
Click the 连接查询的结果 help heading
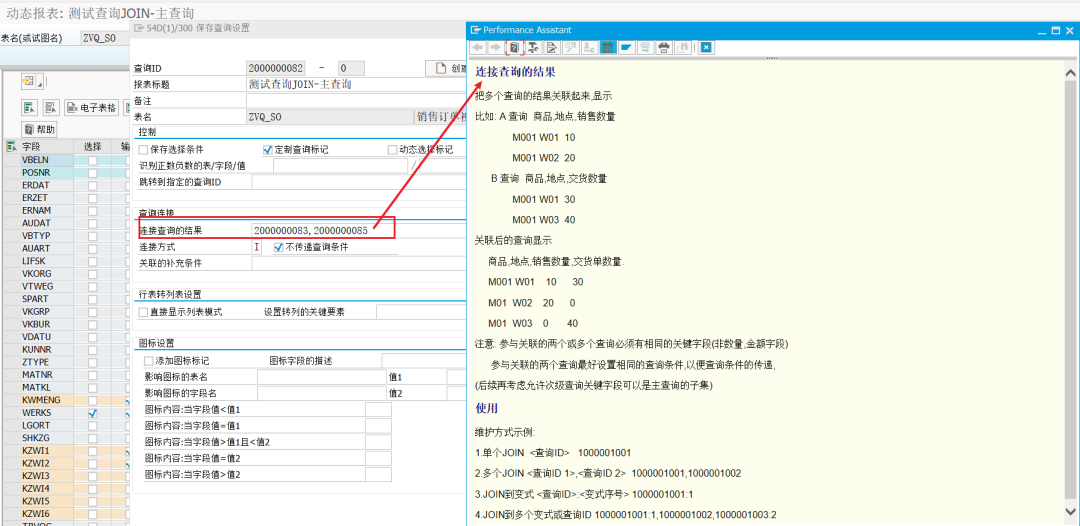click(x=515, y=72)
